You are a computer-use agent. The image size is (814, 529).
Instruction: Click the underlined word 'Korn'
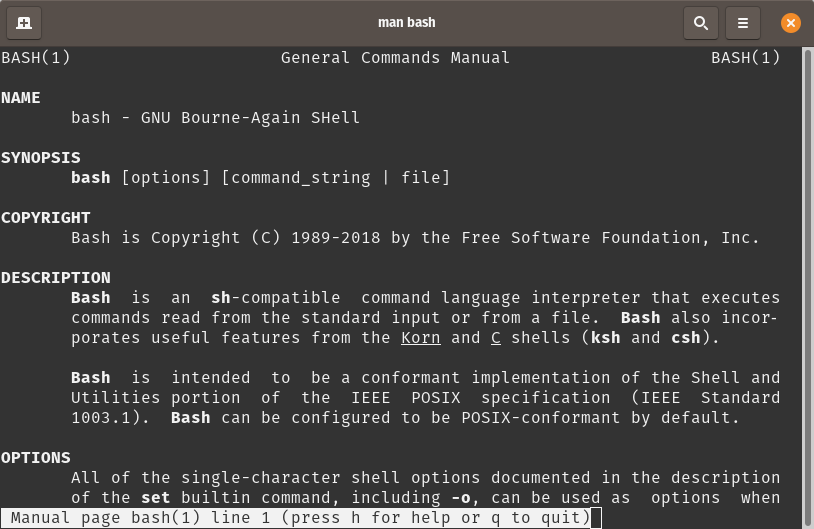point(421,338)
